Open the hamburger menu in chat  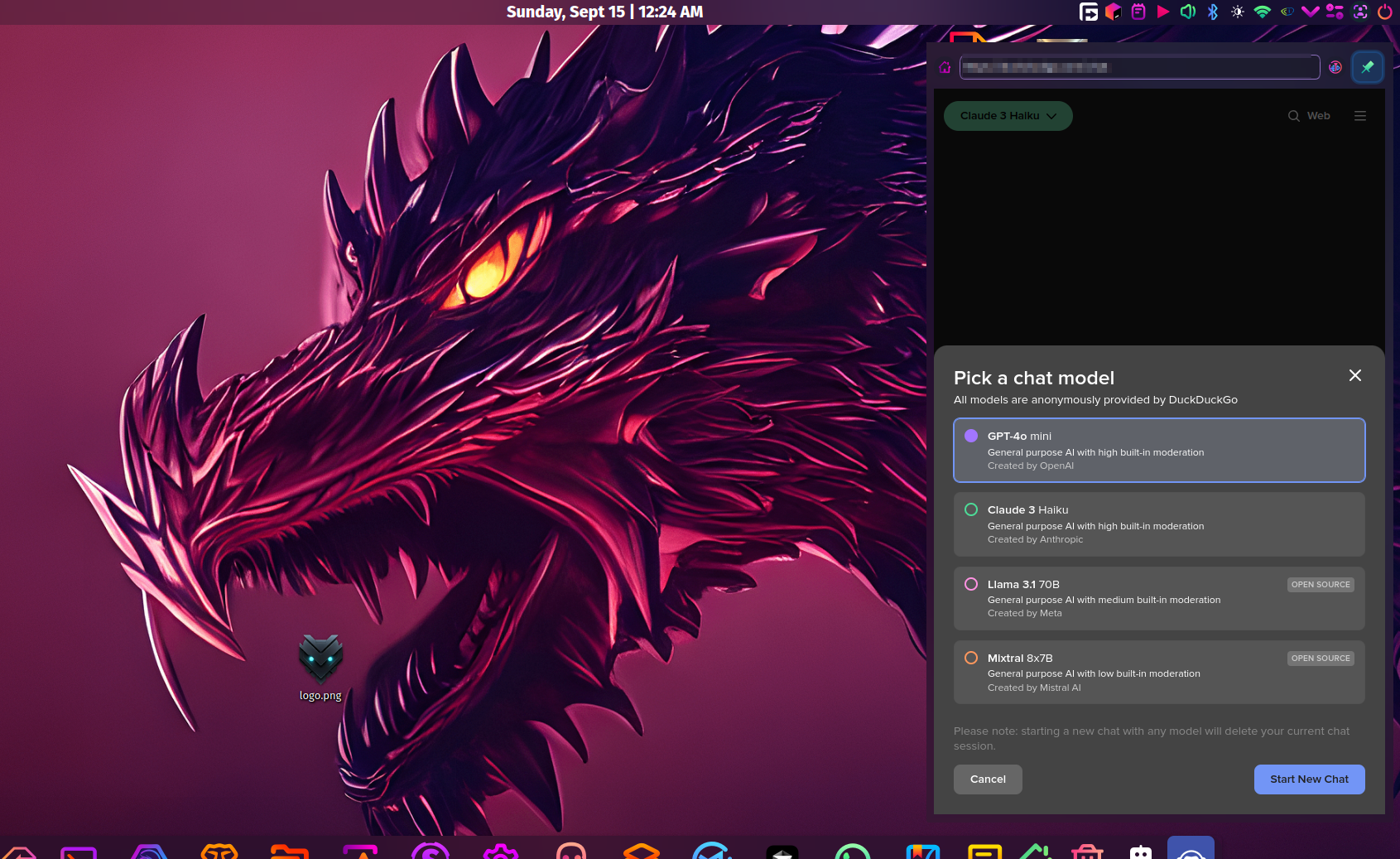[x=1360, y=116]
